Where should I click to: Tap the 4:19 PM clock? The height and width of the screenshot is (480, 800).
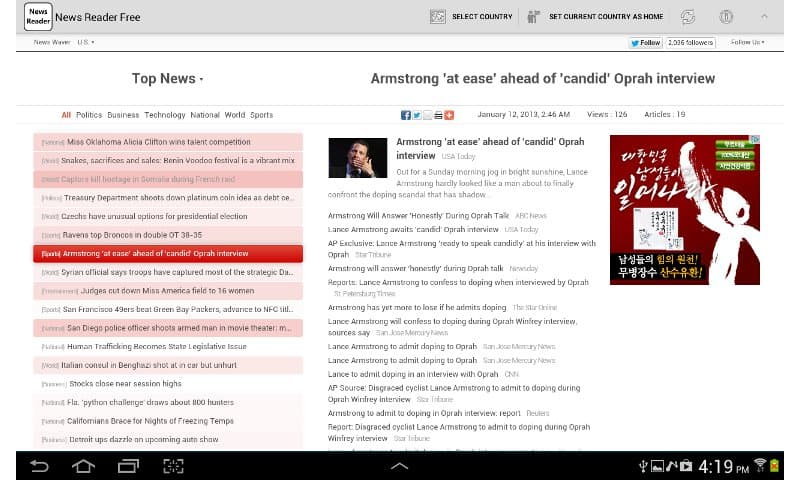click(x=723, y=466)
